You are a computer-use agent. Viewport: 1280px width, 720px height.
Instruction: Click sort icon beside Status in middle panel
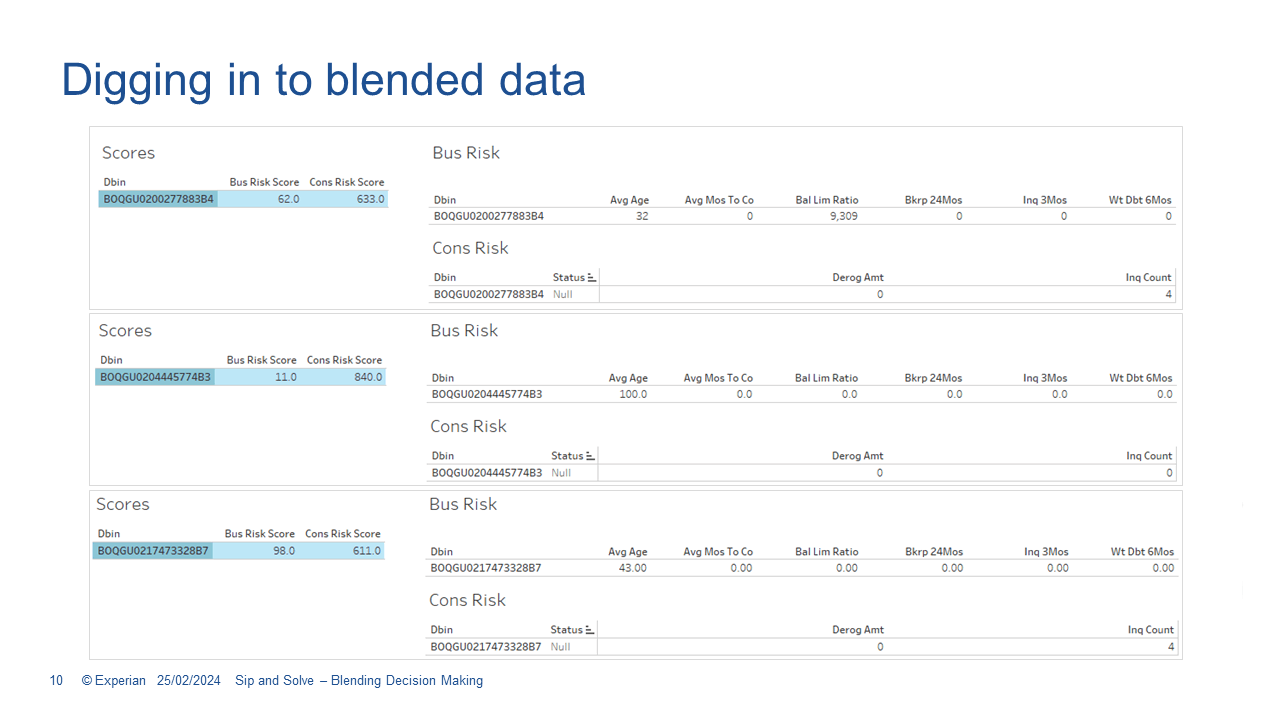pyautogui.click(x=590, y=456)
